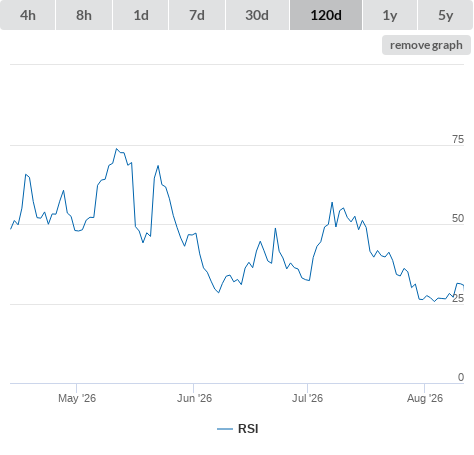This screenshot has height=455, width=474.
Task: Click the active 120d range tab
Action: pyautogui.click(x=326, y=15)
